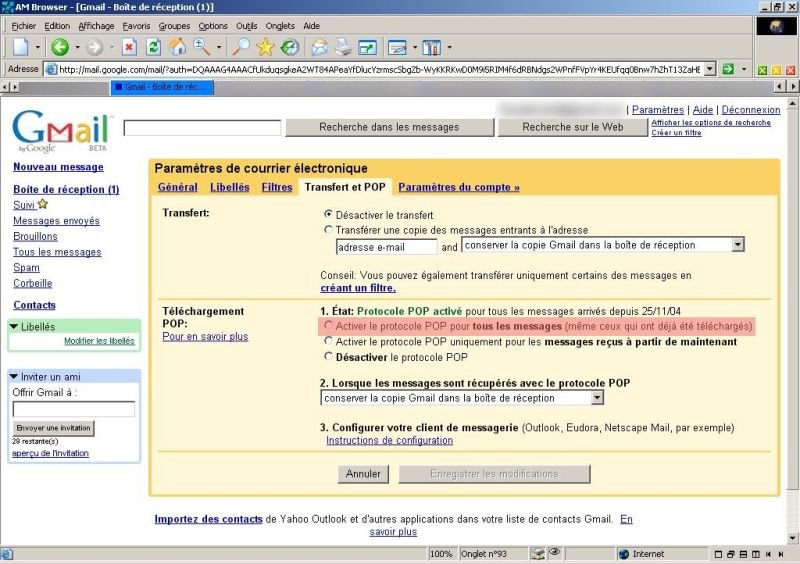Switch to the Filtres settings tab
This screenshot has width=800, height=564.
coord(277,187)
